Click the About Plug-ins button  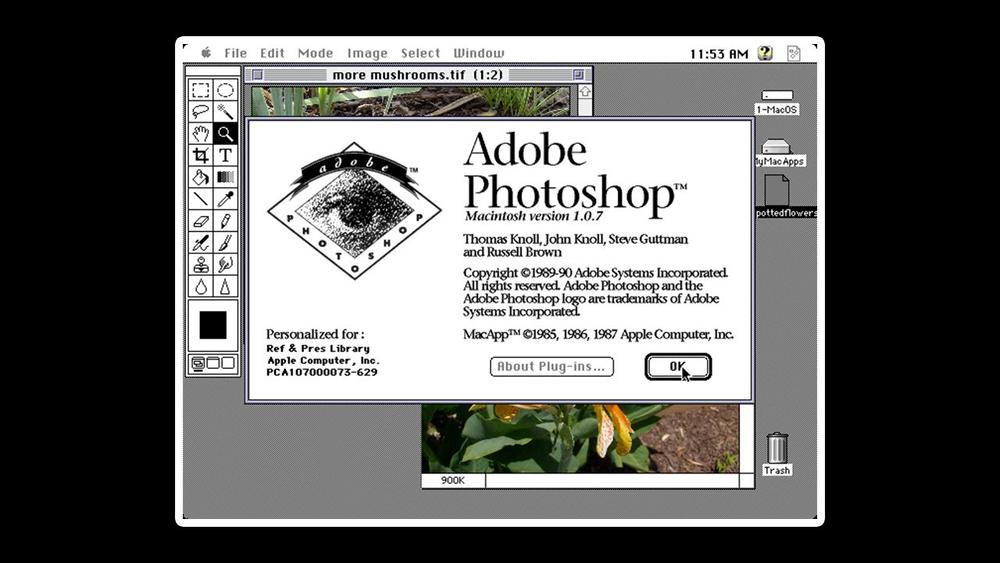click(552, 367)
